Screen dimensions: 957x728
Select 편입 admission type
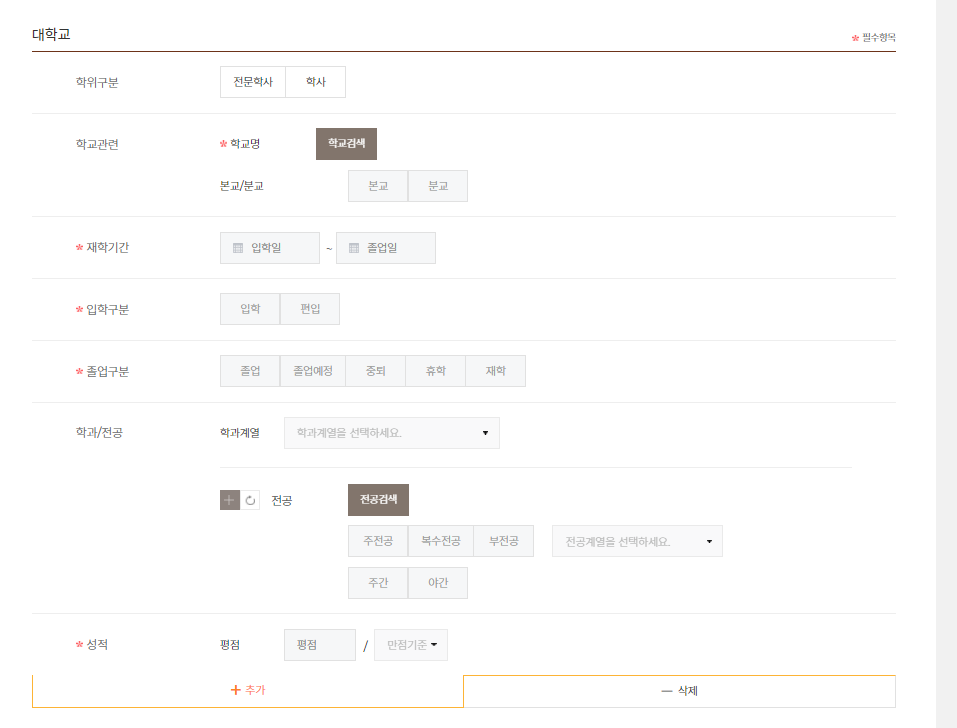(310, 309)
